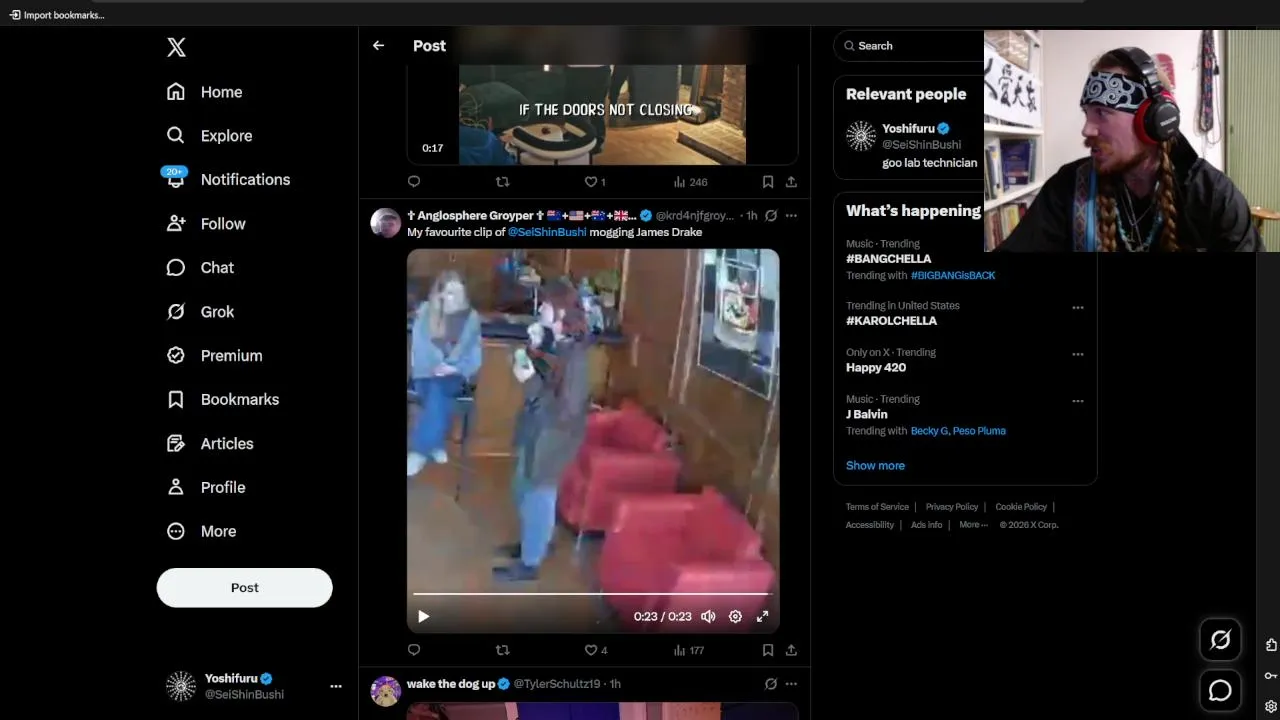Go back with the arrow icon
The image size is (1280, 720).
click(378, 46)
